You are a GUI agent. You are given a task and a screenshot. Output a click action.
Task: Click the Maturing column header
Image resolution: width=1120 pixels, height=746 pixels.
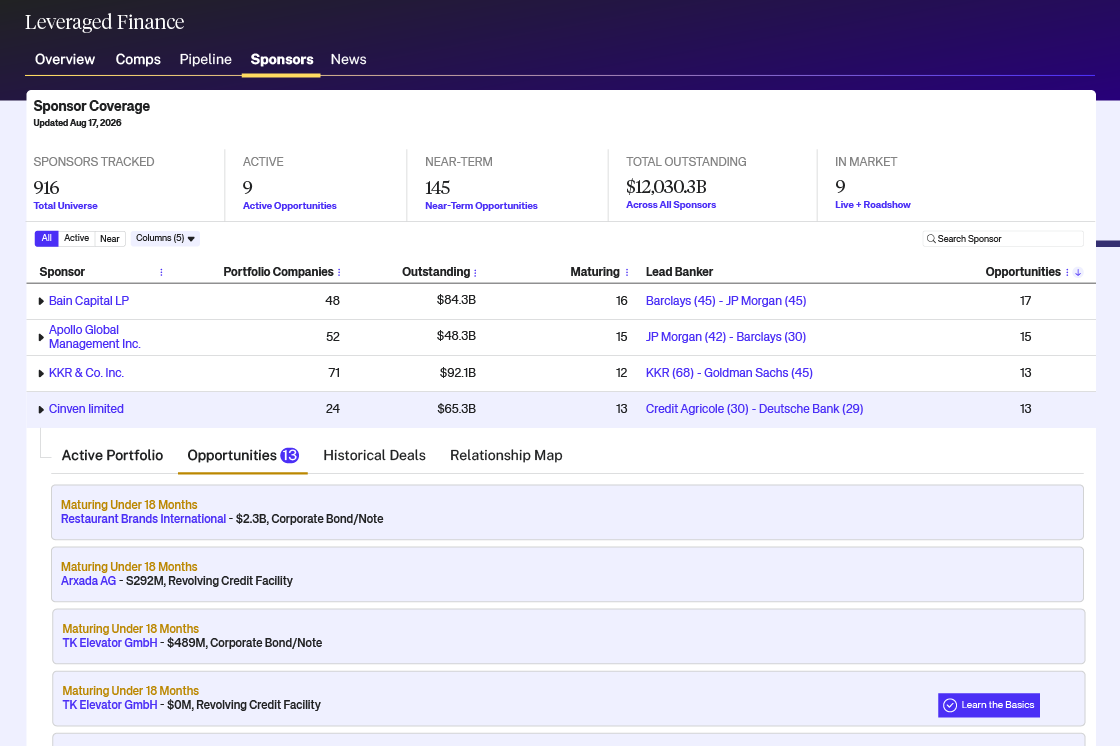594,272
